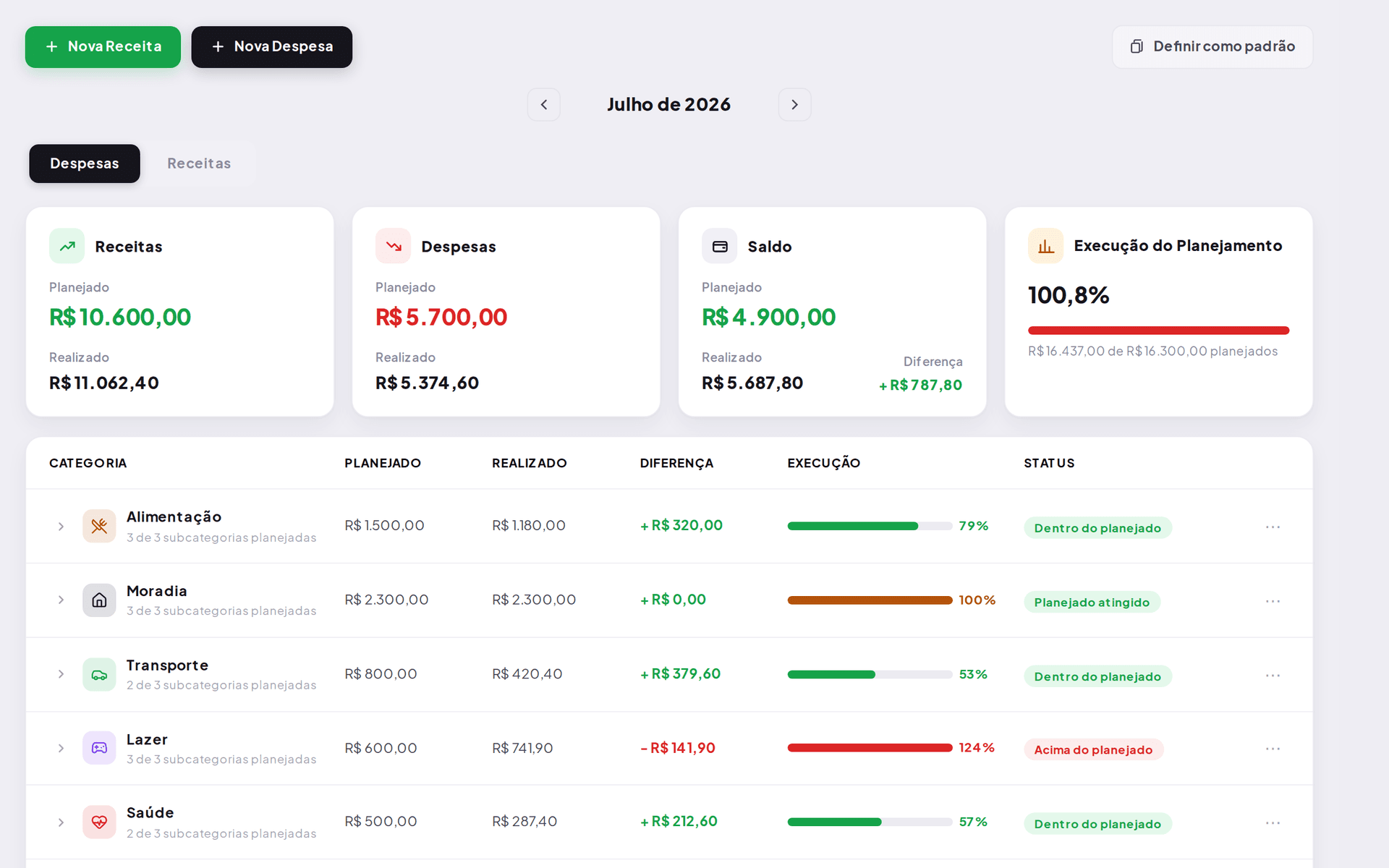The width and height of the screenshot is (1389, 868).
Task: Click the Julho de 2026 month label
Action: pos(668,105)
